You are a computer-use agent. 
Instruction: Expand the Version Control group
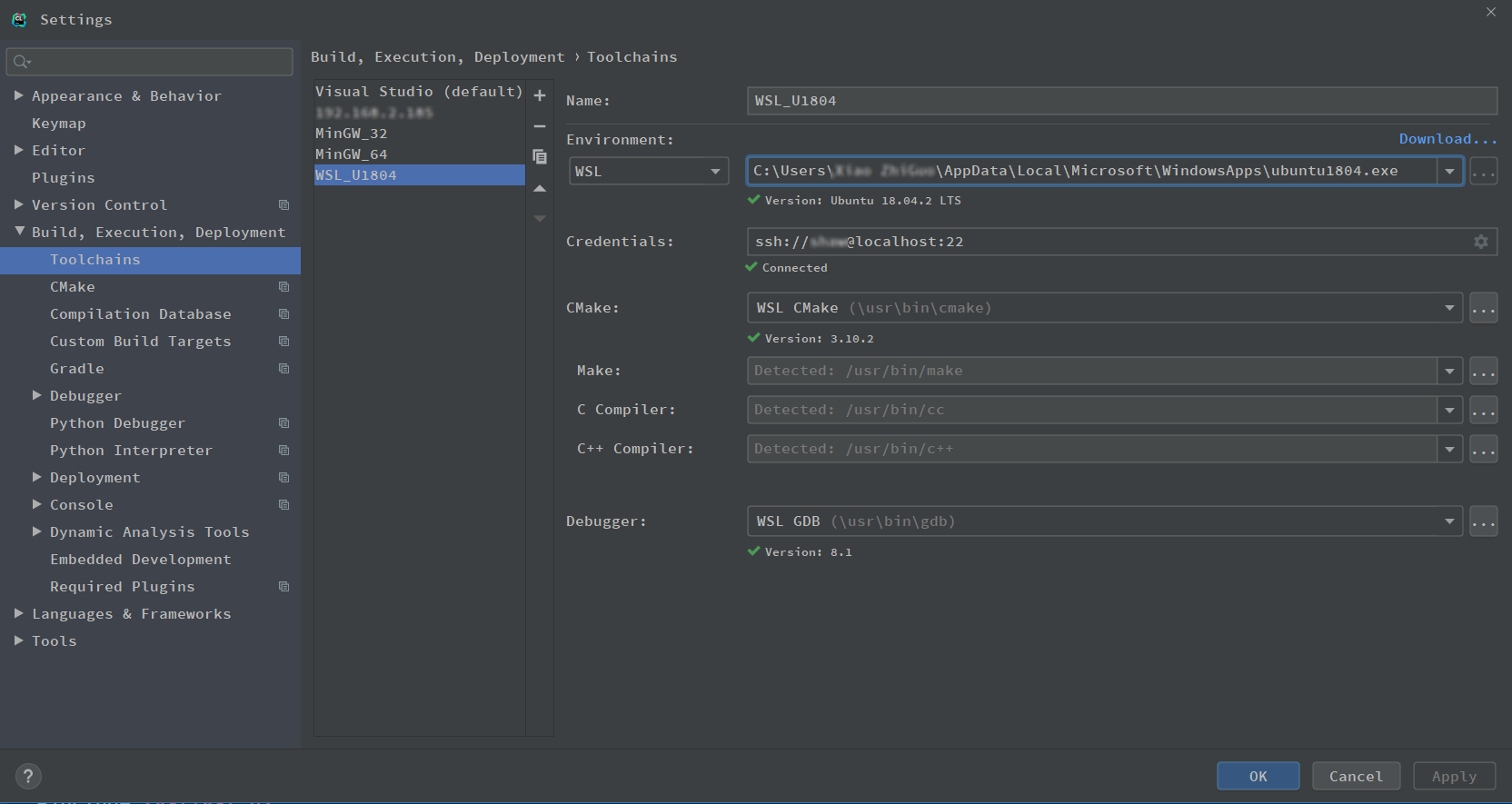click(19, 204)
